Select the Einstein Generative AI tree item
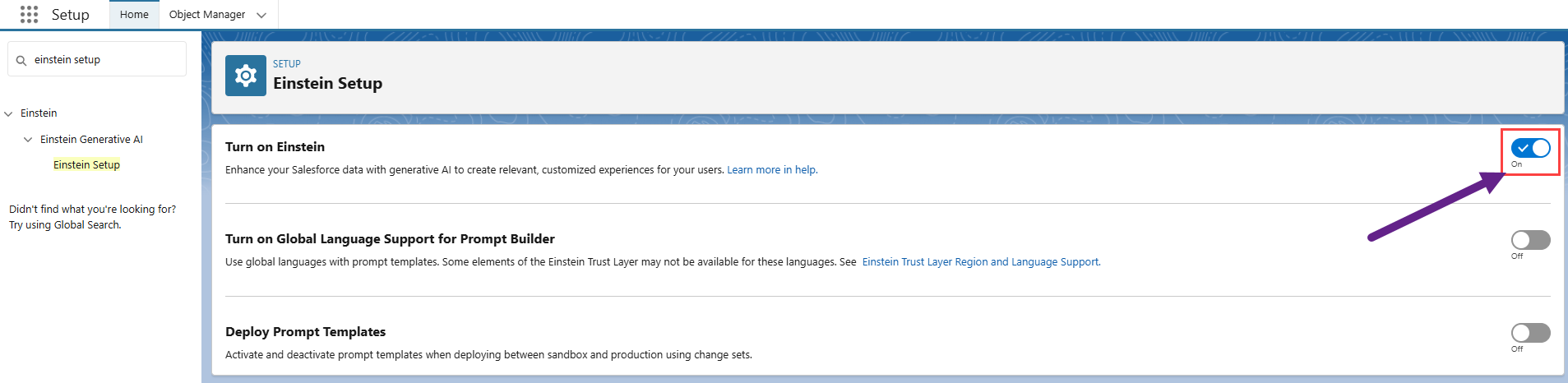The width and height of the screenshot is (1568, 383). [91, 140]
